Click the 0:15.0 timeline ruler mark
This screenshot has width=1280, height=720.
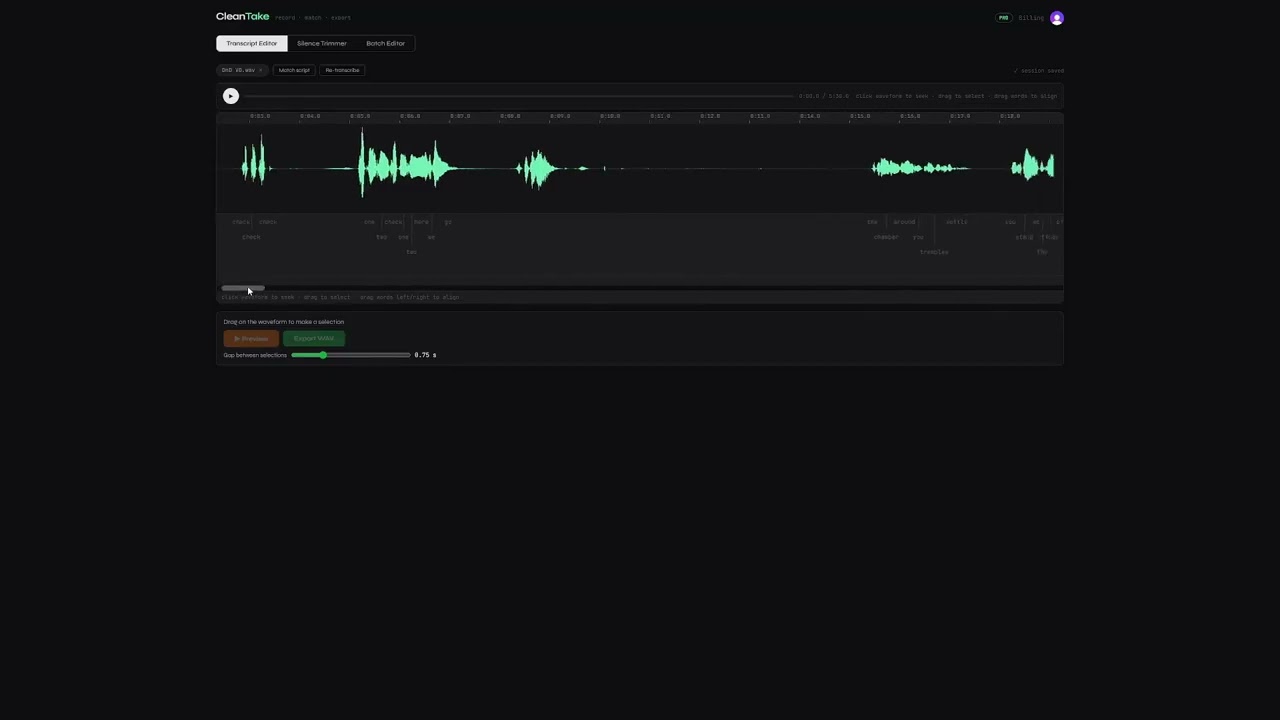coord(860,116)
